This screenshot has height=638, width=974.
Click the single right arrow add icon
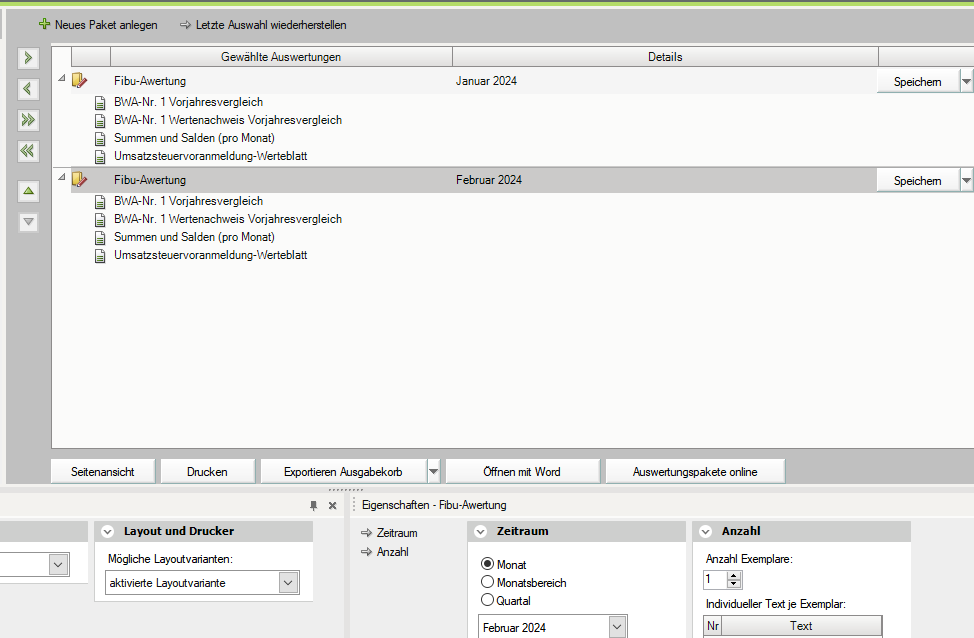tap(29, 58)
